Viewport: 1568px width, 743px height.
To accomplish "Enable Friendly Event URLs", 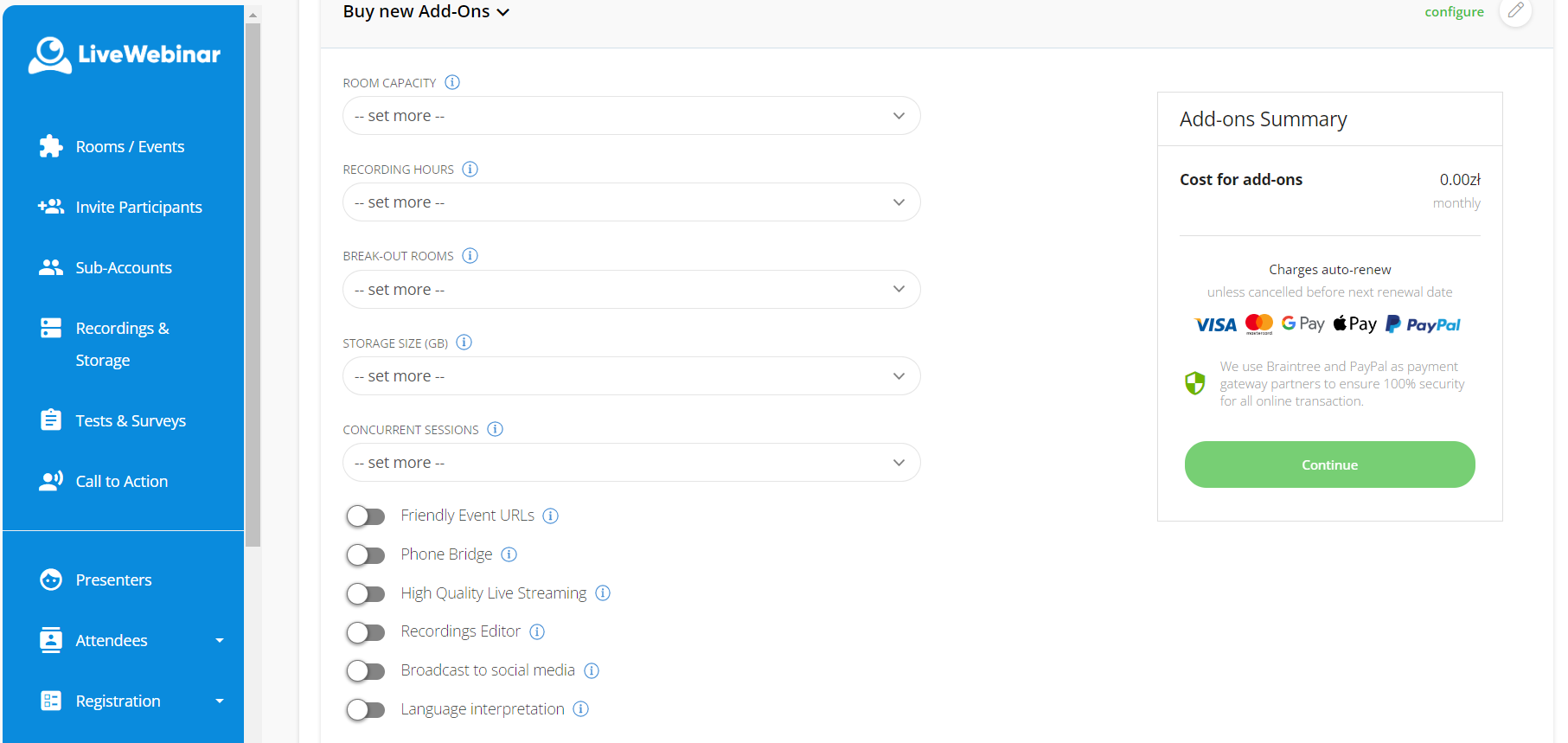I will point(366,516).
